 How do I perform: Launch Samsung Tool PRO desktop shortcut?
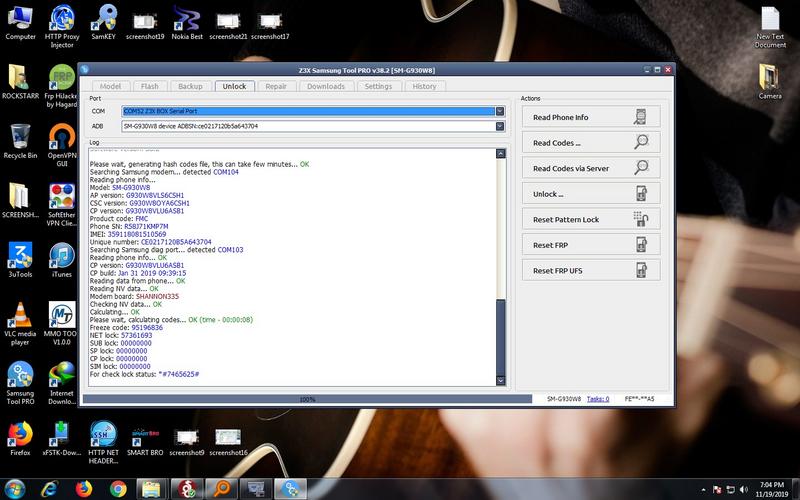20,383
